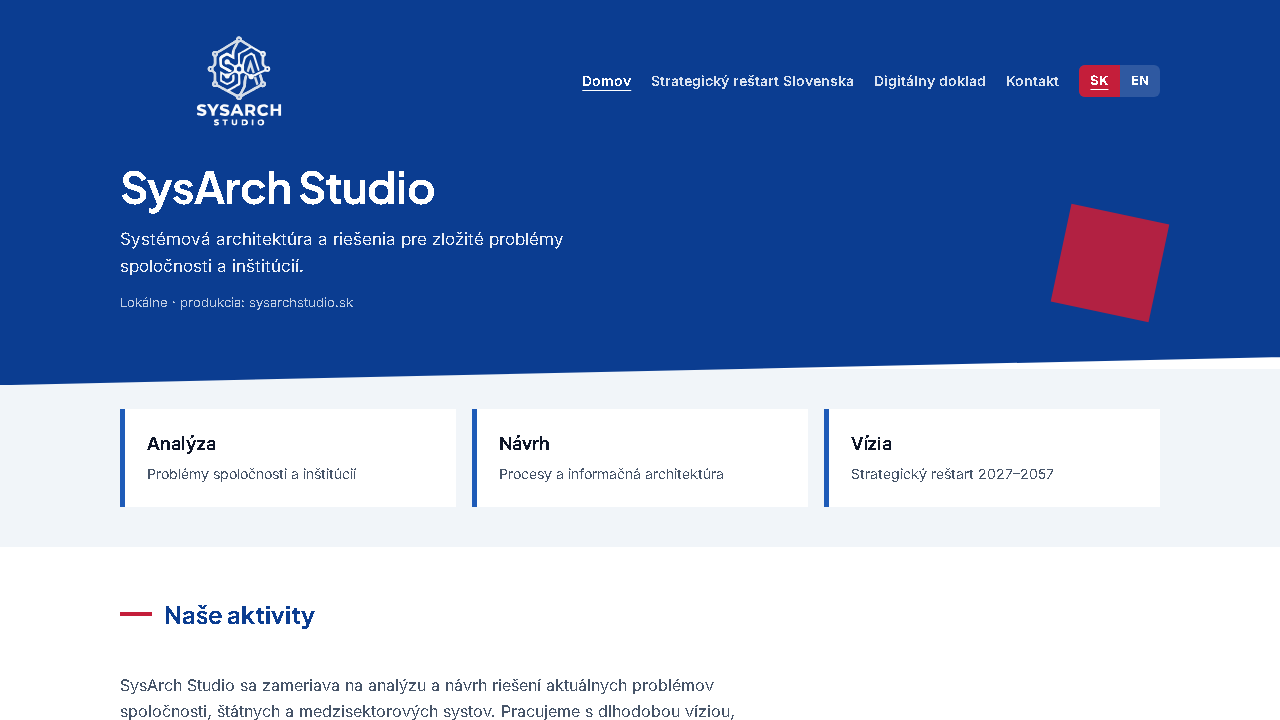This screenshot has width=1280, height=720.
Task: Open Digitálny doklad in navigation
Action: click(930, 81)
